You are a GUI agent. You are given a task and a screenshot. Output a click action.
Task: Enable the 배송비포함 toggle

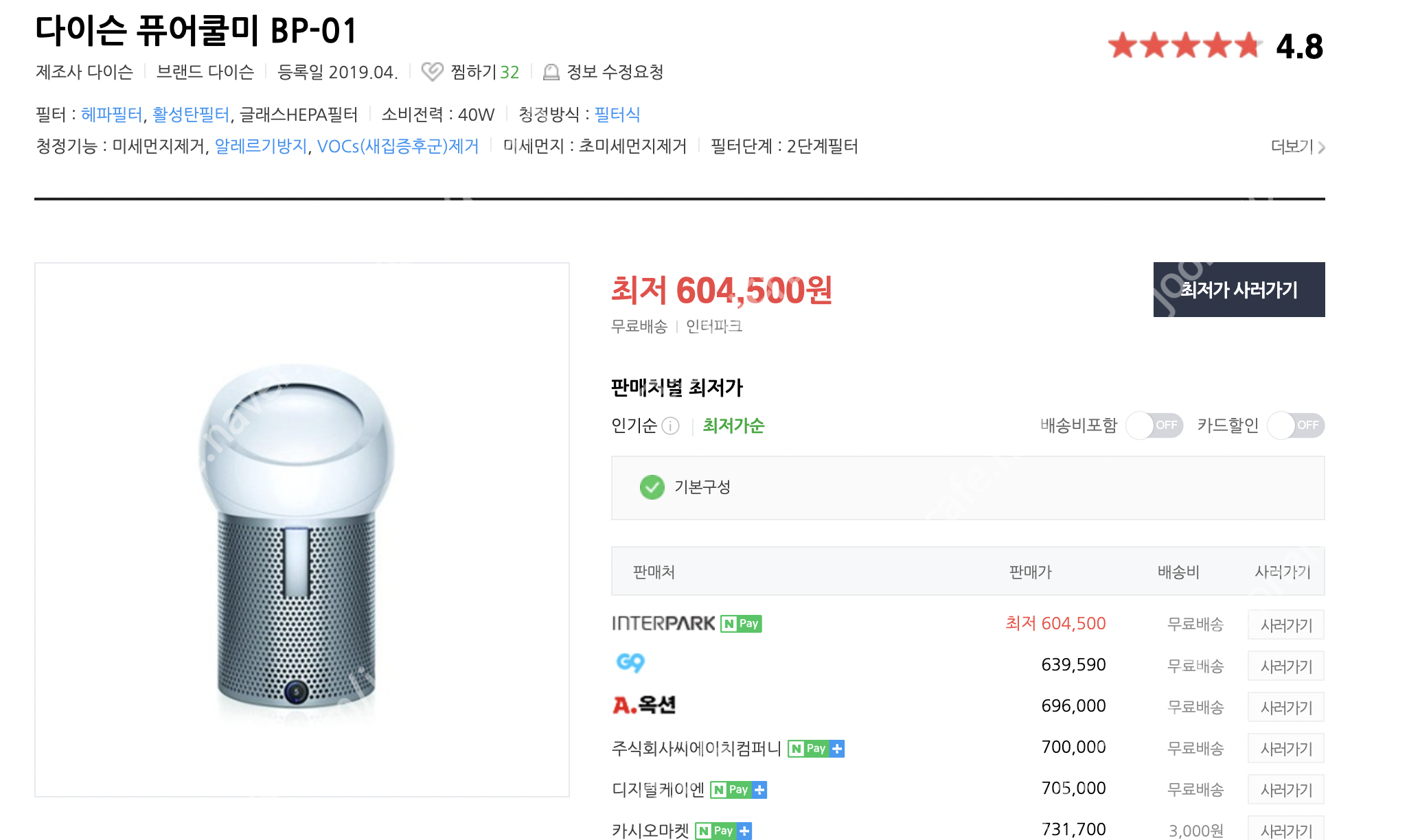pyautogui.click(x=1154, y=425)
